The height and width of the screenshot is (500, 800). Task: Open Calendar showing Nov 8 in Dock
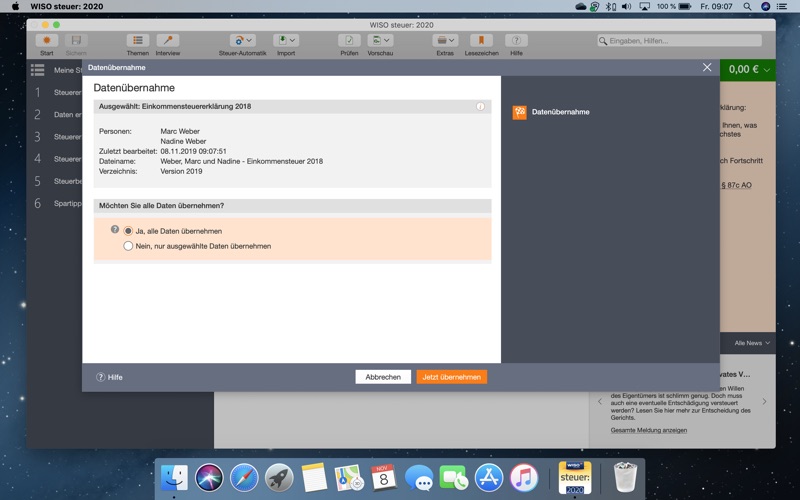[384, 478]
